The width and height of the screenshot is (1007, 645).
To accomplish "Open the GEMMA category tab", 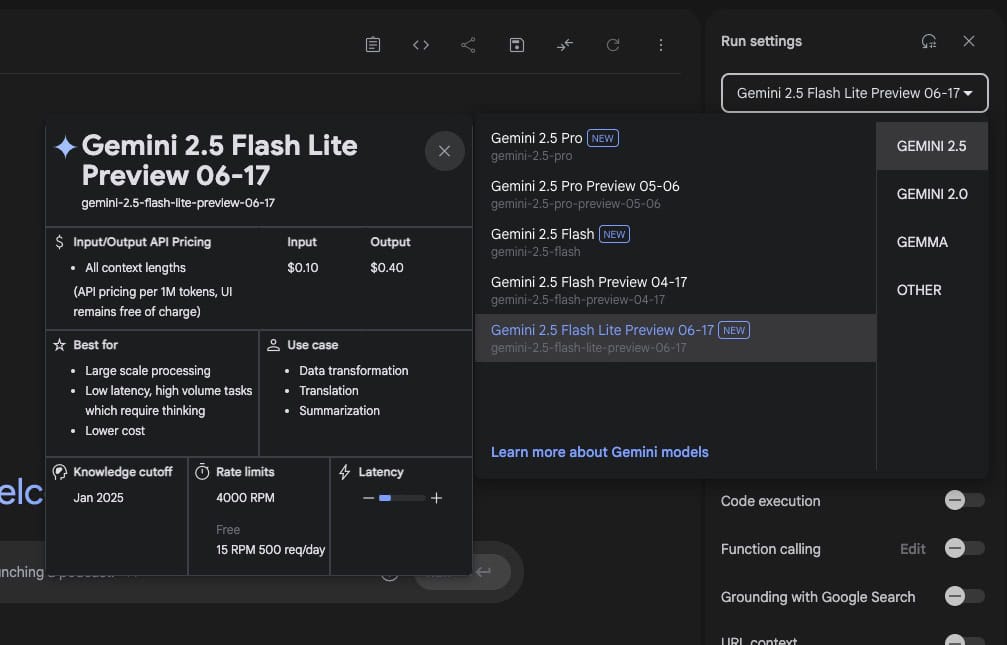I will click(x=931, y=242).
